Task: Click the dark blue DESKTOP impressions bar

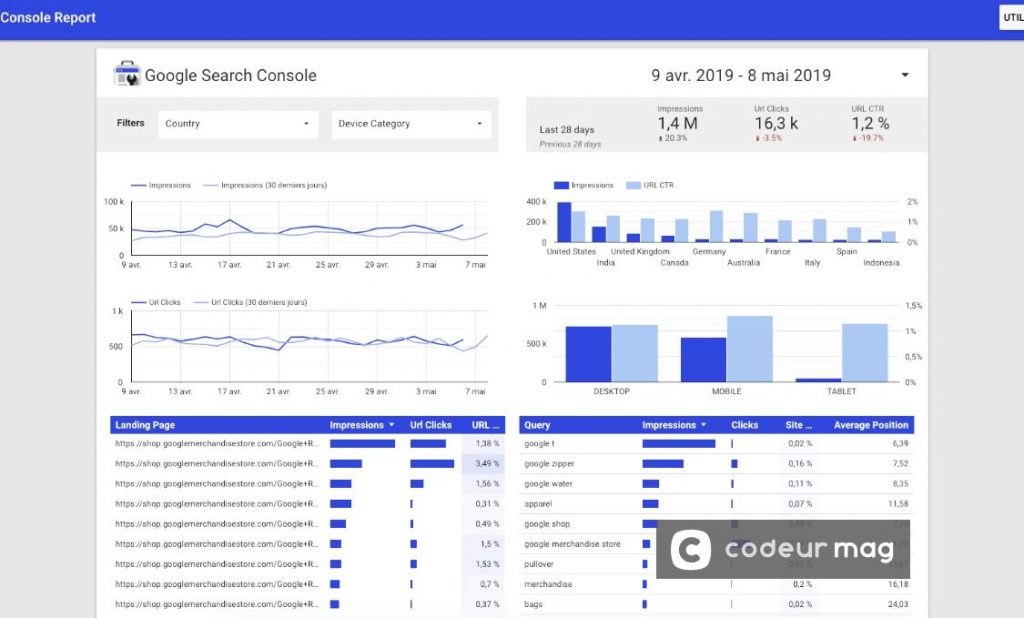Action: pos(588,354)
